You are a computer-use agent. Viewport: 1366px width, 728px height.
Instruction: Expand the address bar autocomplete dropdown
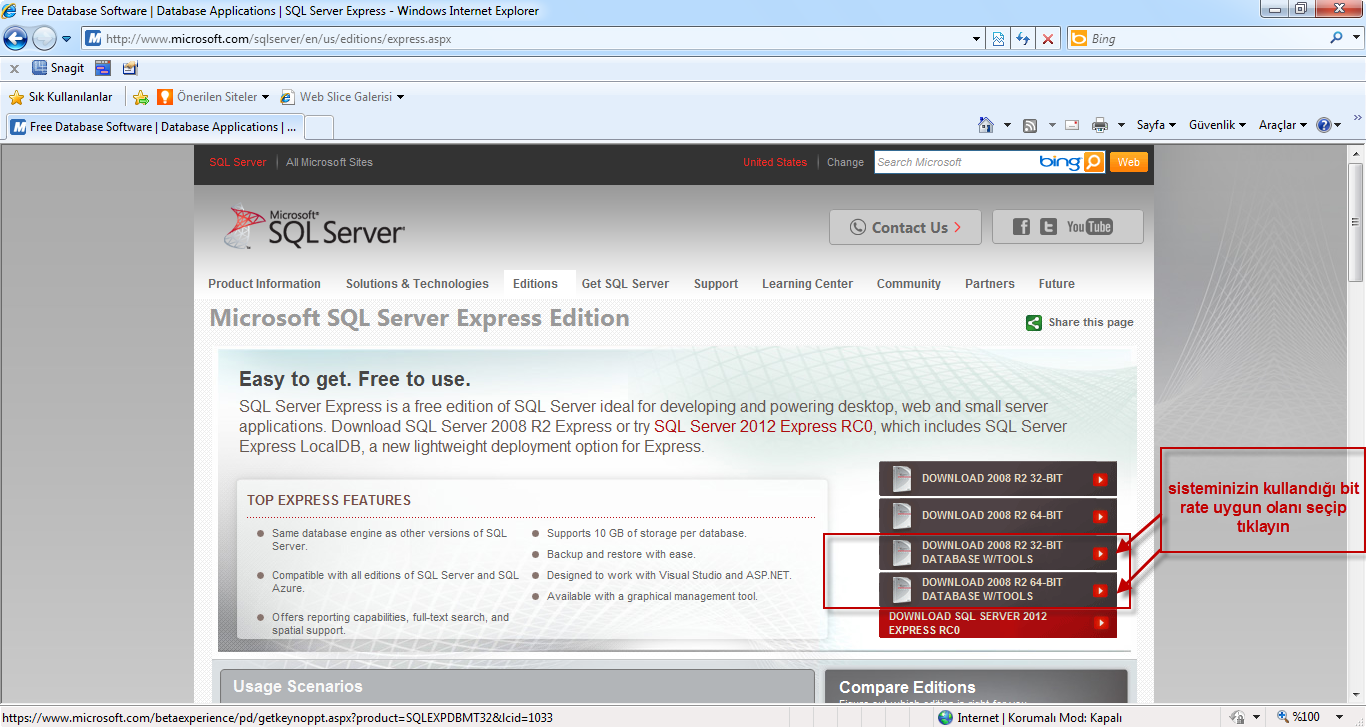click(977, 39)
